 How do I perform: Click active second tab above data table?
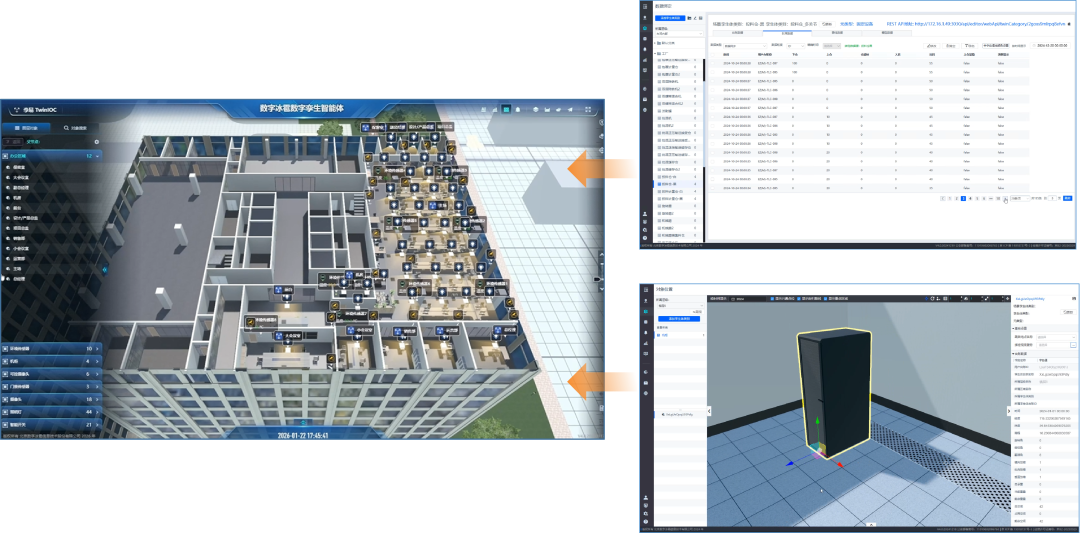(x=787, y=33)
